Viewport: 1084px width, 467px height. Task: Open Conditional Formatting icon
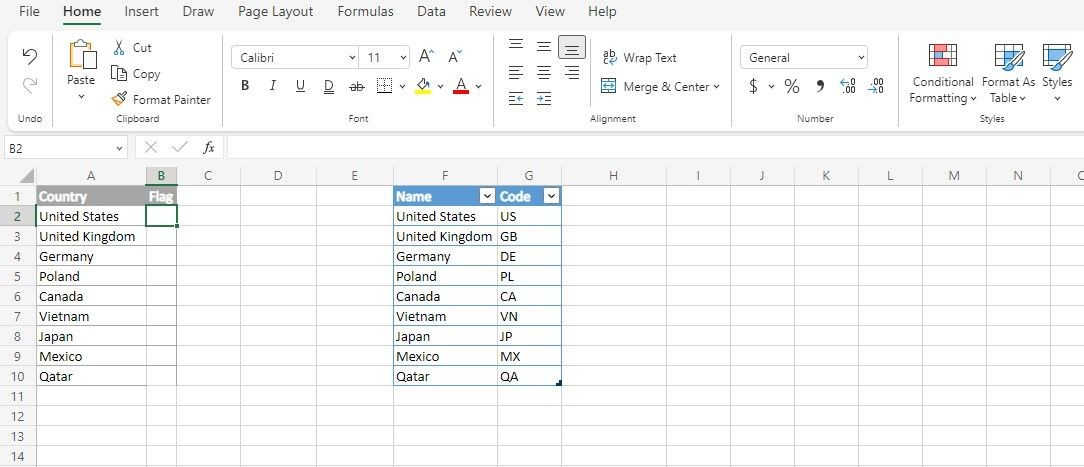[942, 55]
